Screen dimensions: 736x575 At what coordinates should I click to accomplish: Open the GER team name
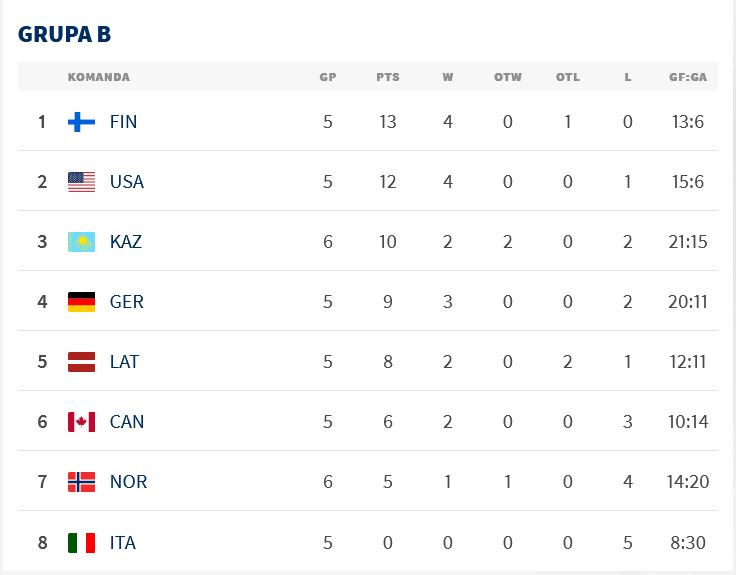click(x=127, y=302)
